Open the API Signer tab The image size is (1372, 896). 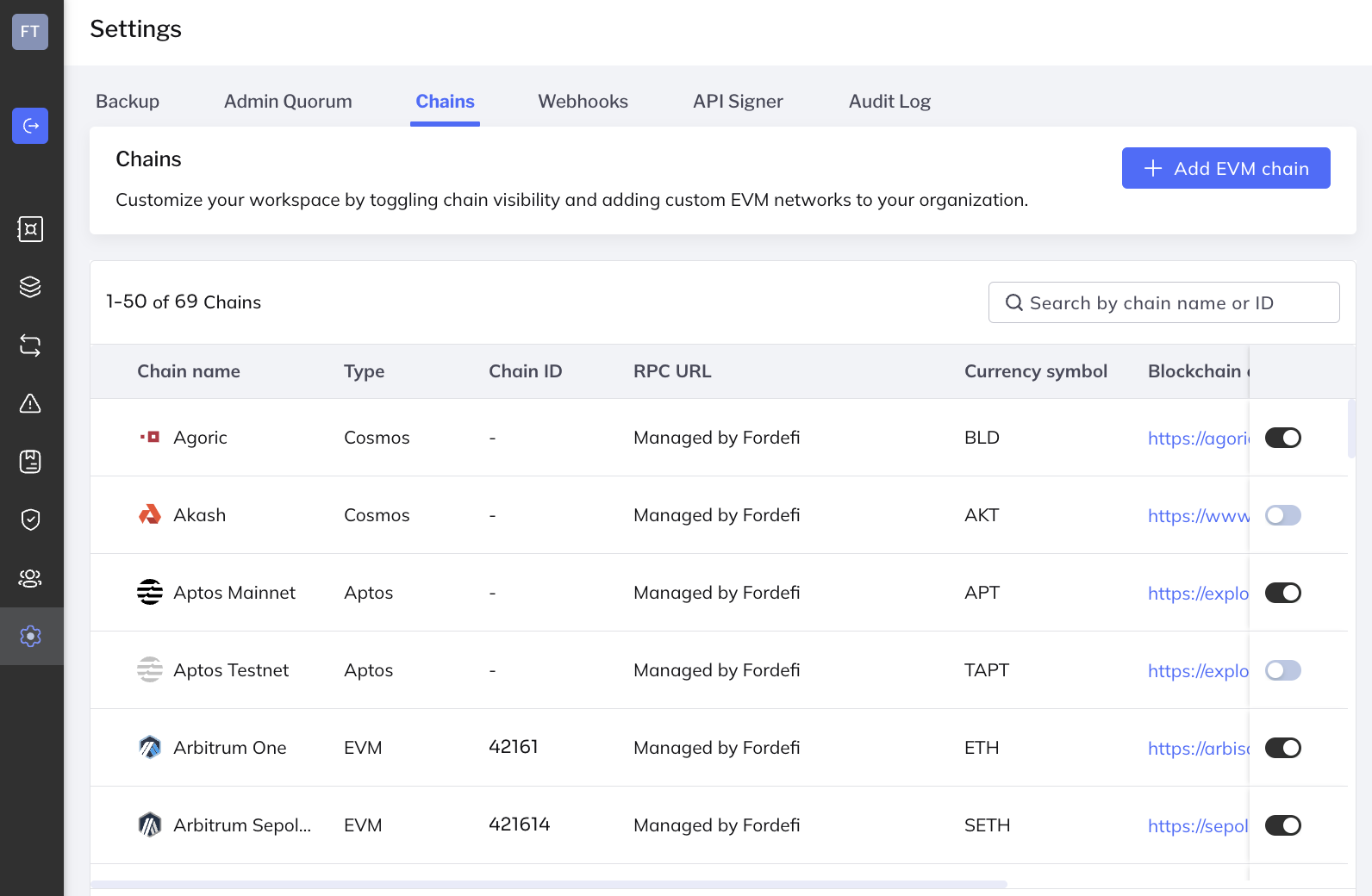tap(738, 101)
